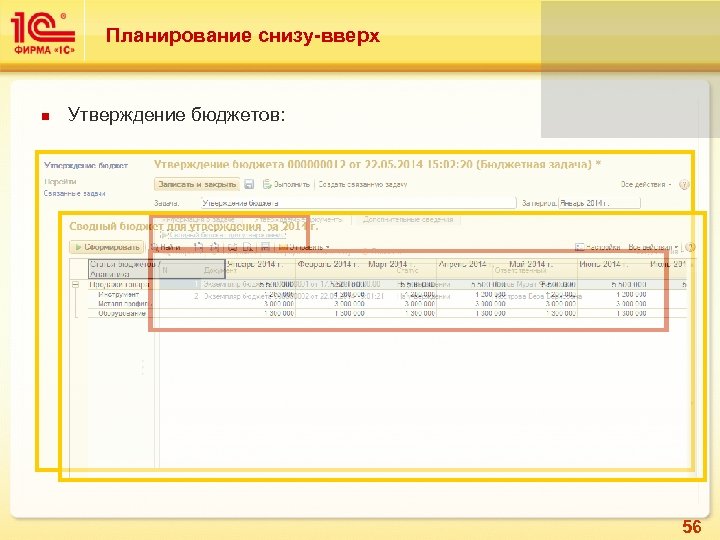Click the save report icon before Отправить
720x540 pixels.
pyautogui.click(x=265, y=248)
